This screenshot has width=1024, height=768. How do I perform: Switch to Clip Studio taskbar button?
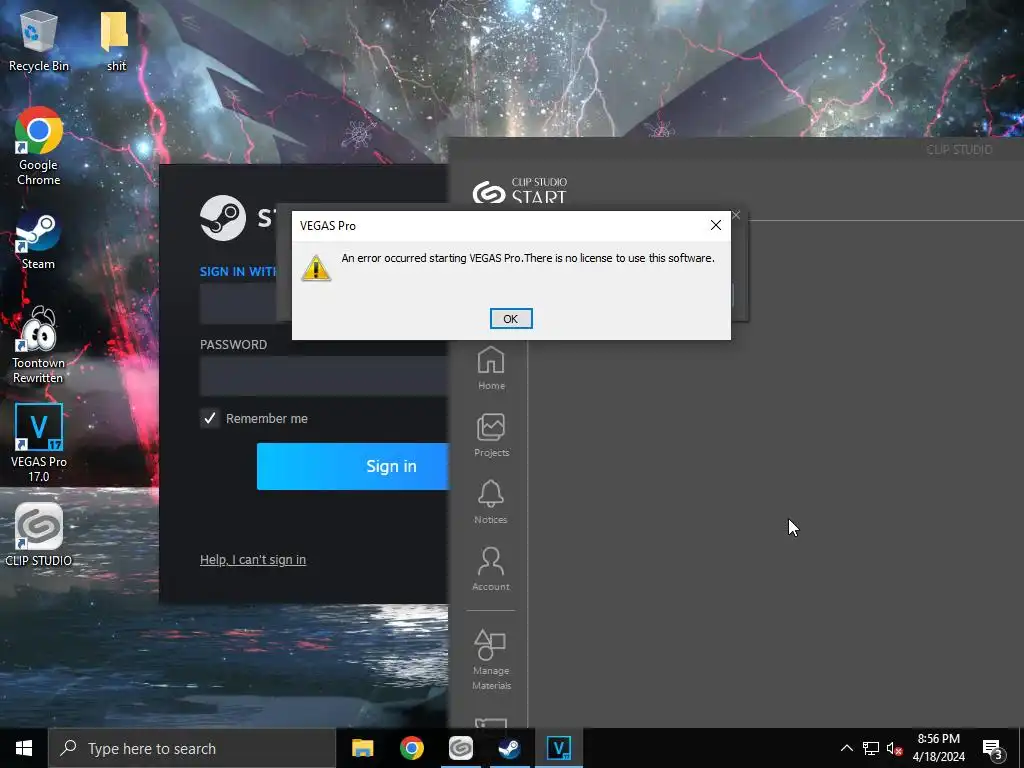(460, 748)
